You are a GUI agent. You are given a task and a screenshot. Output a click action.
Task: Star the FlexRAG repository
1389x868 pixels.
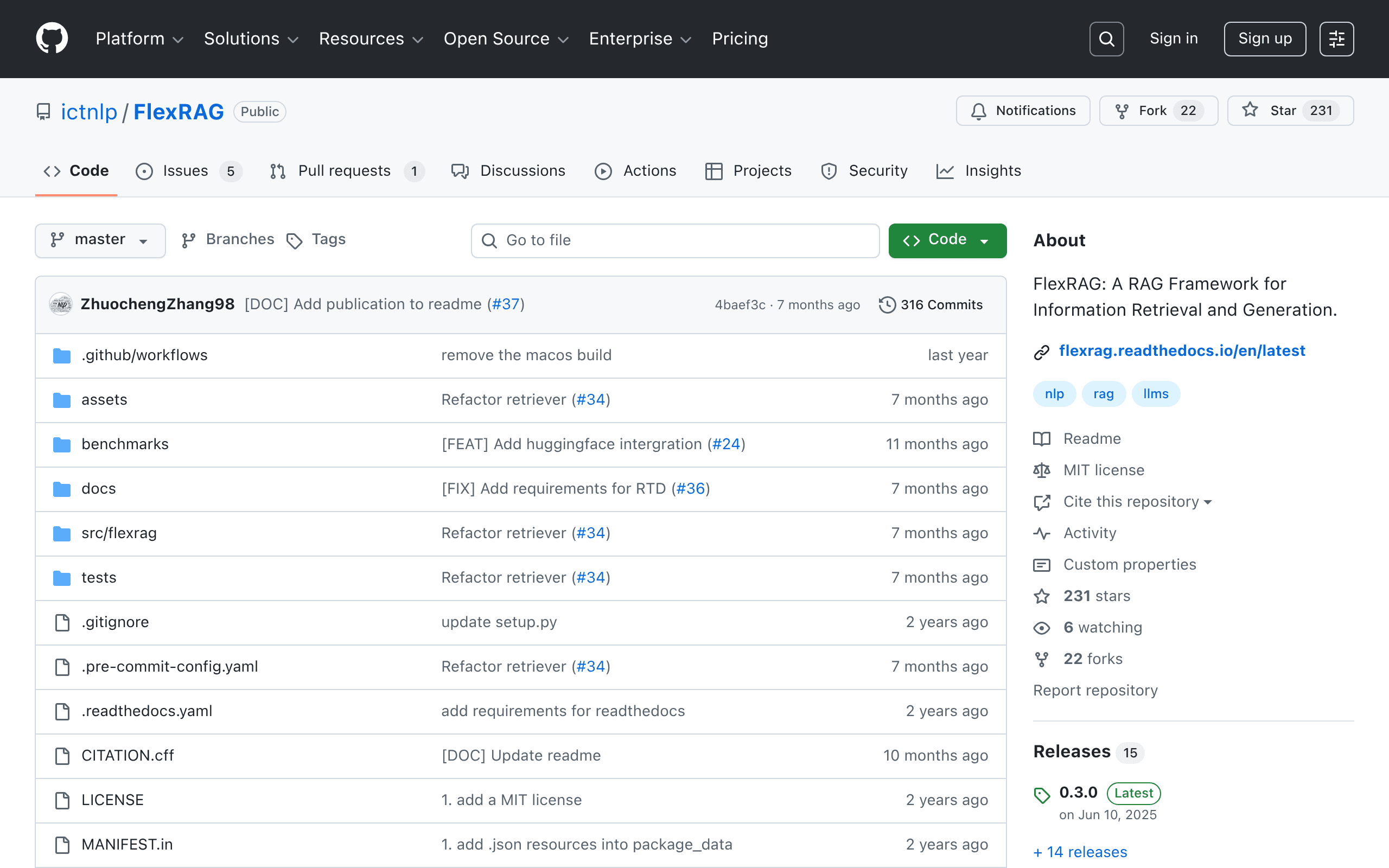click(x=1290, y=111)
